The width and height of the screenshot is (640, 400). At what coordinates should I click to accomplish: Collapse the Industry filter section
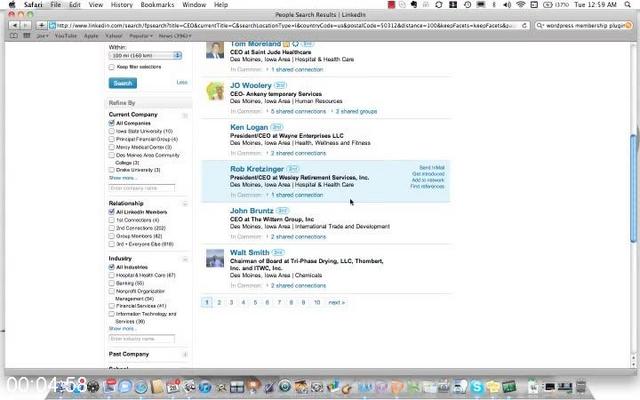185,259
